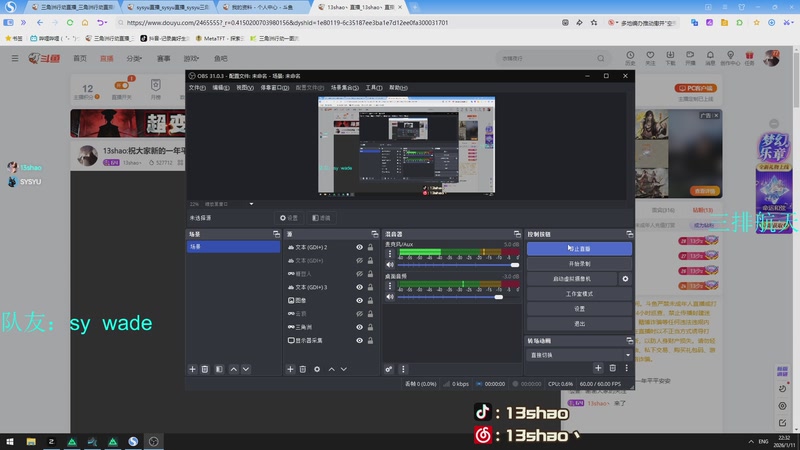This screenshot has width=800, height=450.
Task: Delete selected source with trash icon
Action: click(303, 369)
